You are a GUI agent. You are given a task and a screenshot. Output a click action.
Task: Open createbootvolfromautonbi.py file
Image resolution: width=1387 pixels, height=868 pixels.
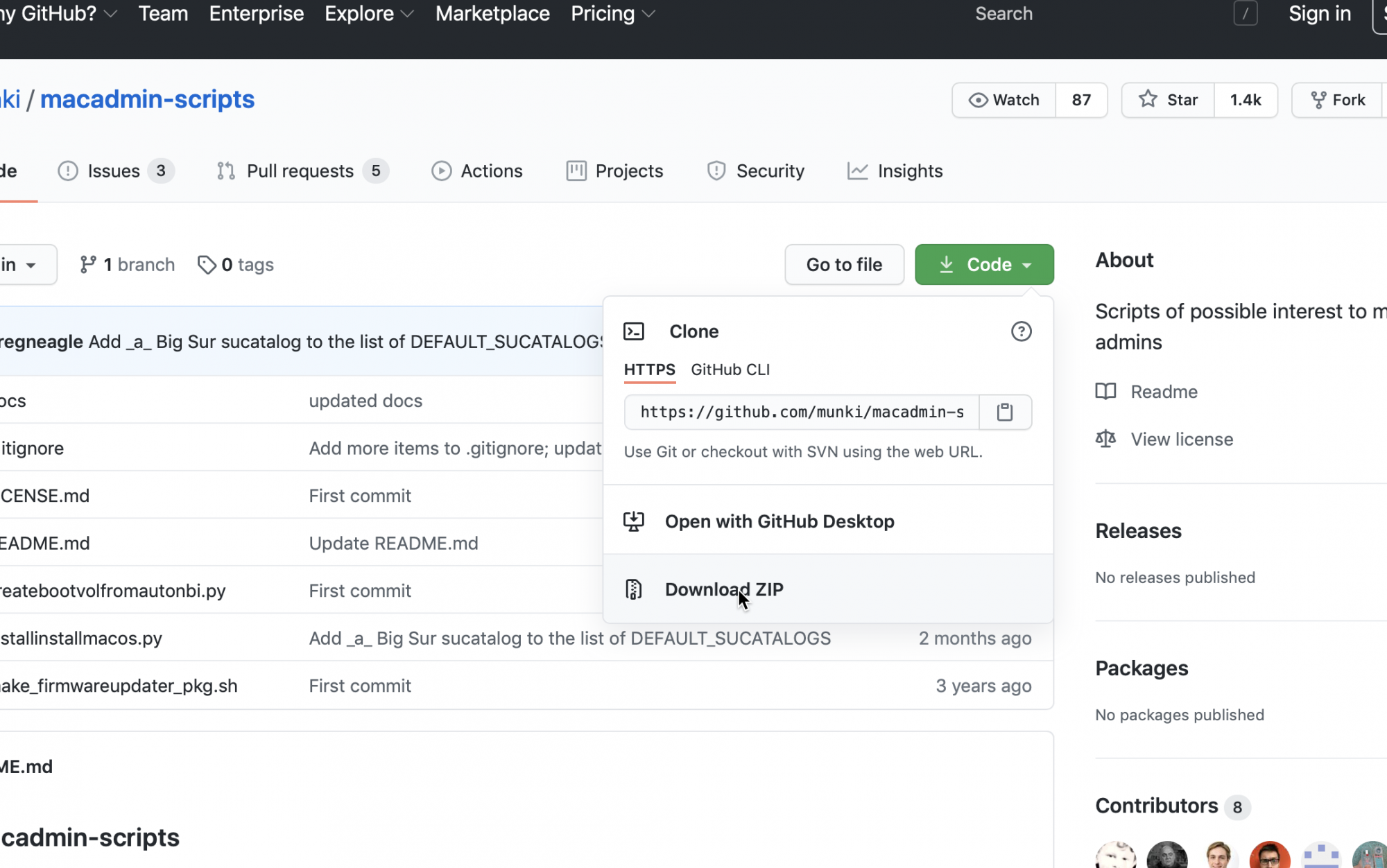tap(112, 591)
